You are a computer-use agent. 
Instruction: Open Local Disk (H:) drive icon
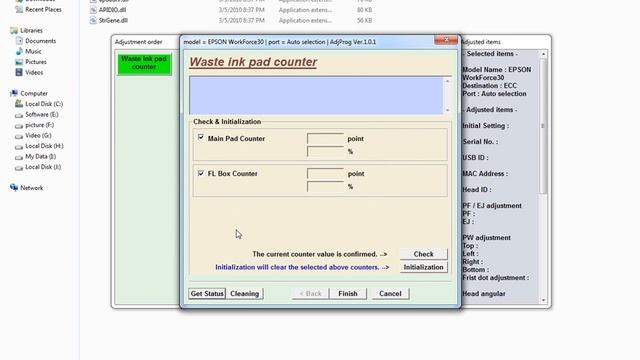click(x=19, y=146)
